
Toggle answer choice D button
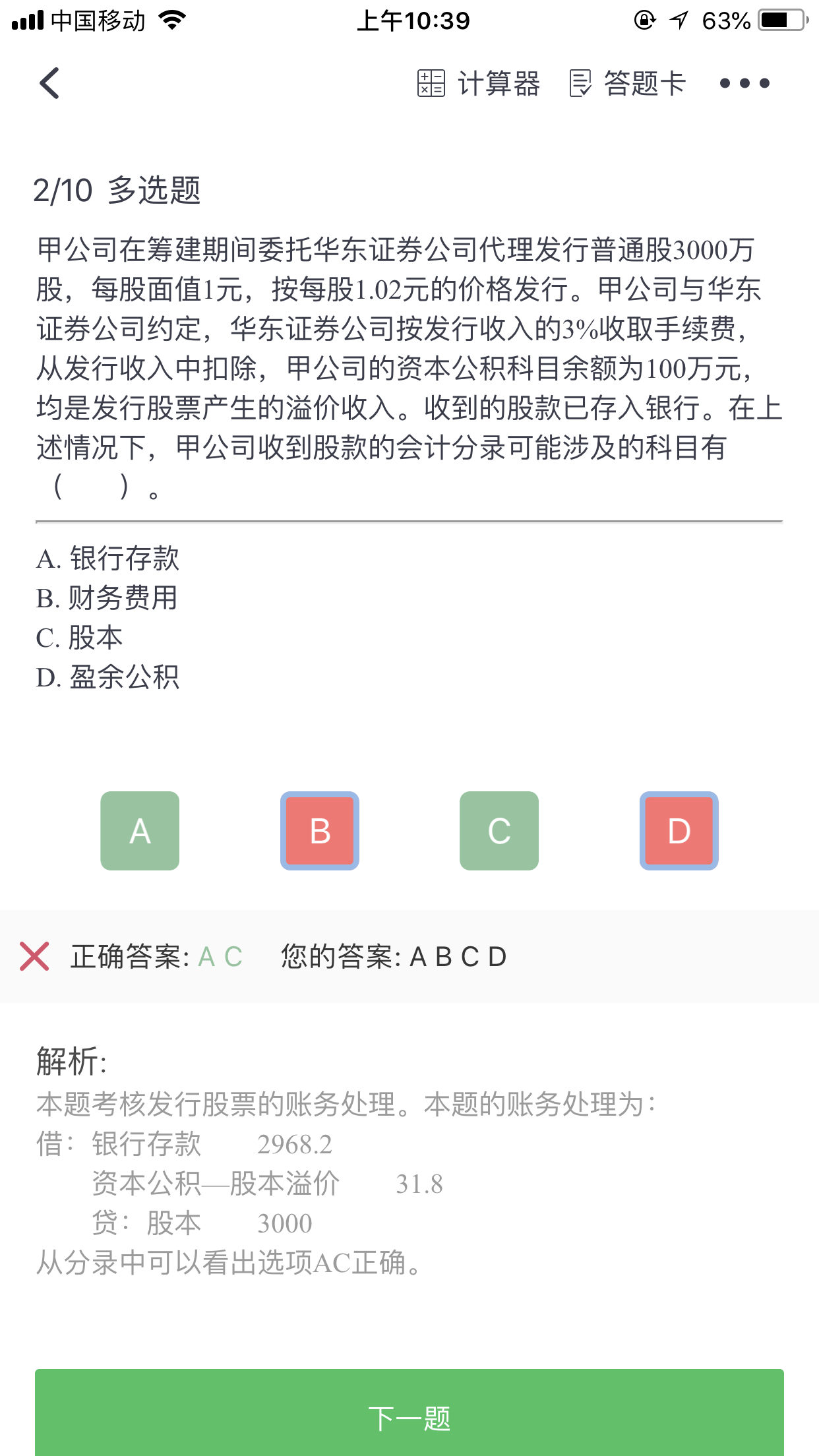click(x=679, y=831)
